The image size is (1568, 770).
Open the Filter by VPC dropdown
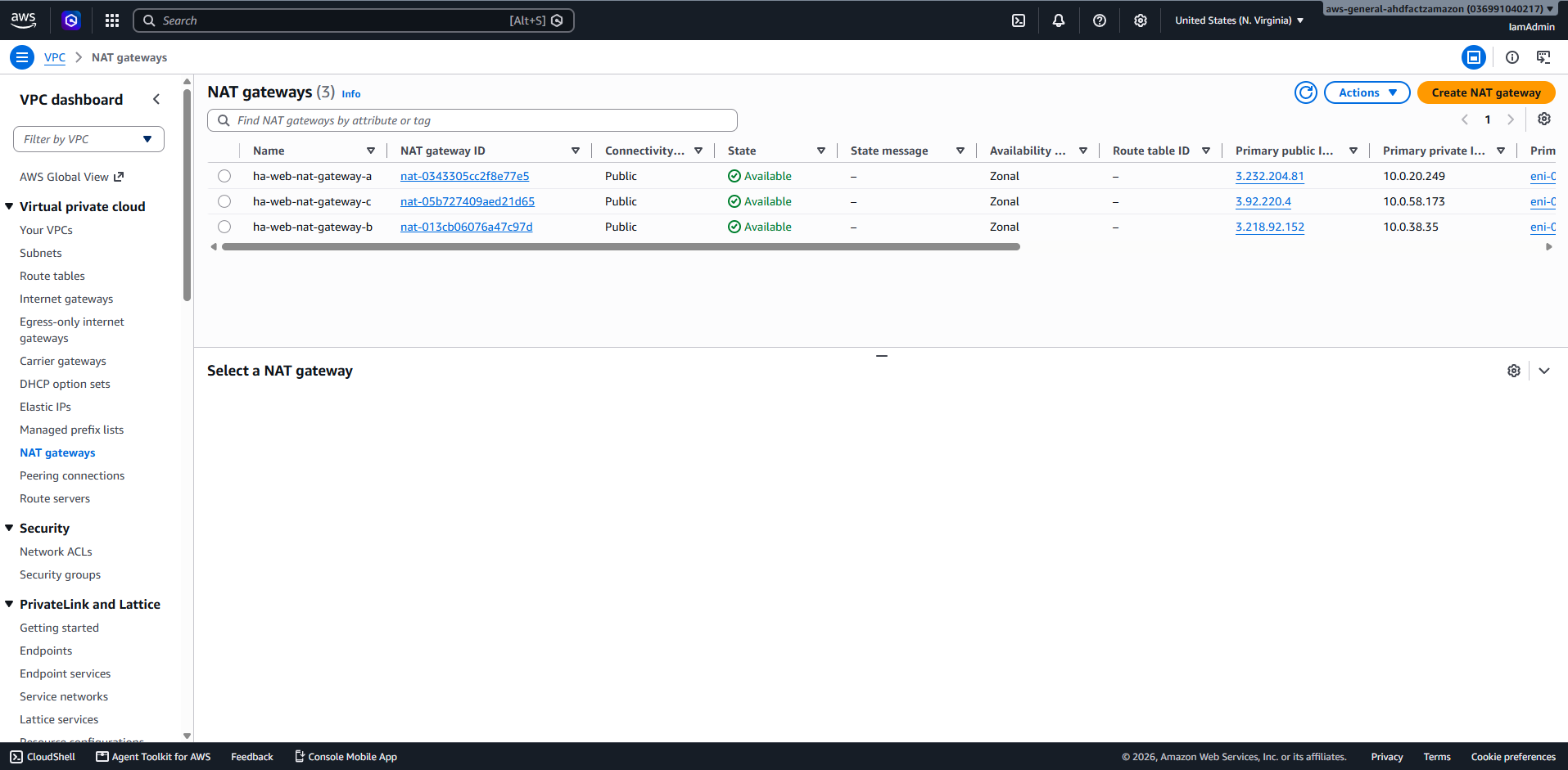(88, 139)
